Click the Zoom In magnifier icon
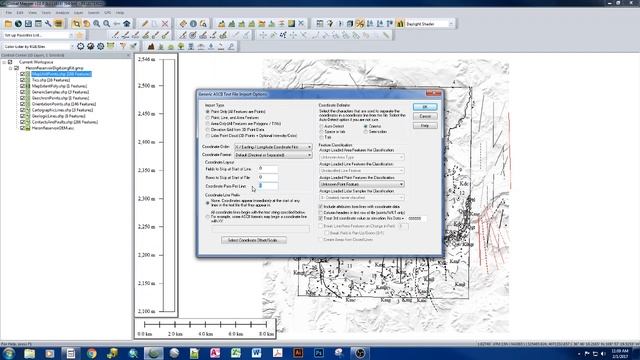Screen dimensions: 640x360 pos(97,24)
